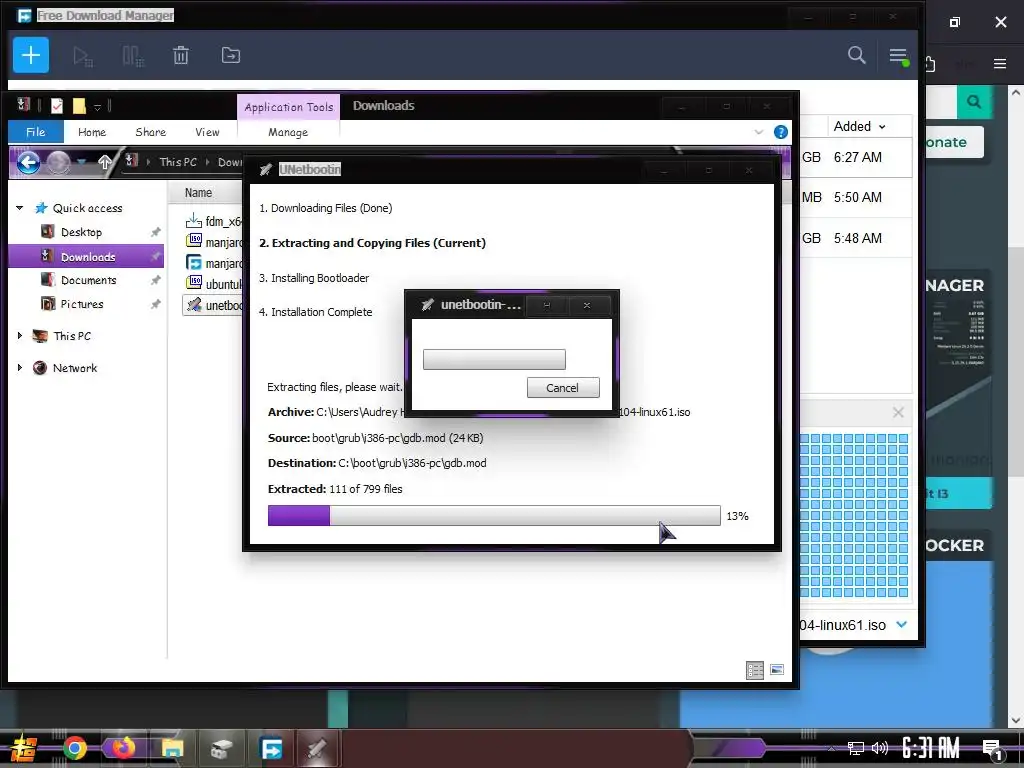The image size is (1024, 768).
Task: Switch explorer to large icons view
Action: 776,669
